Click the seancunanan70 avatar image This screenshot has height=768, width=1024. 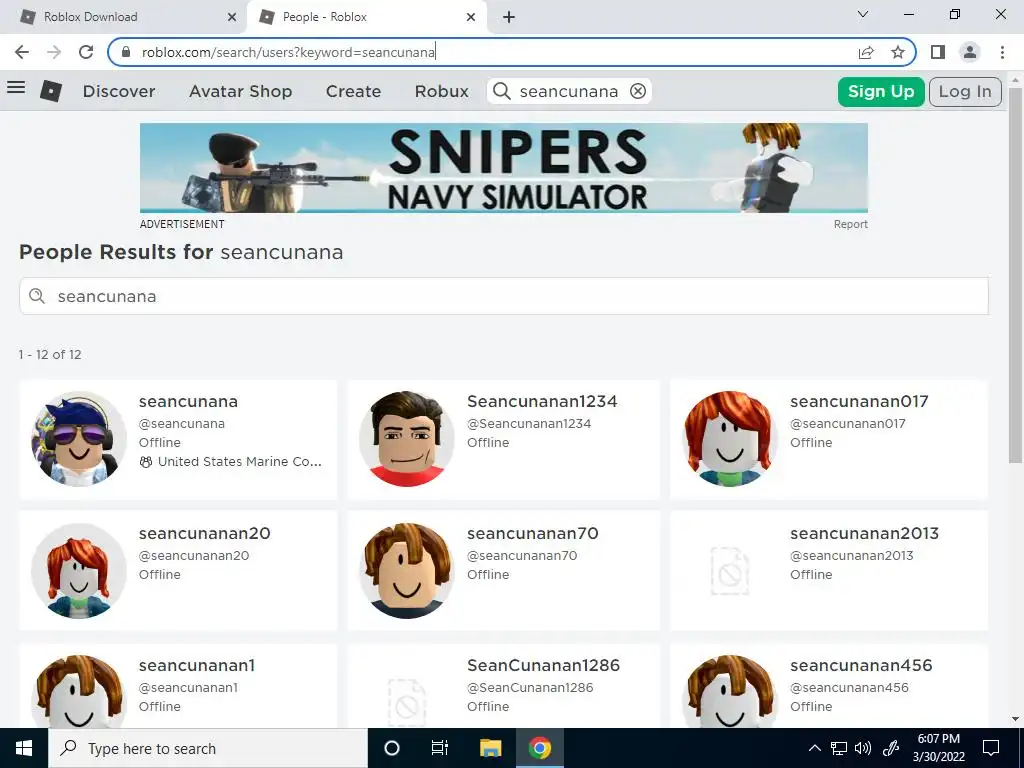406,571
